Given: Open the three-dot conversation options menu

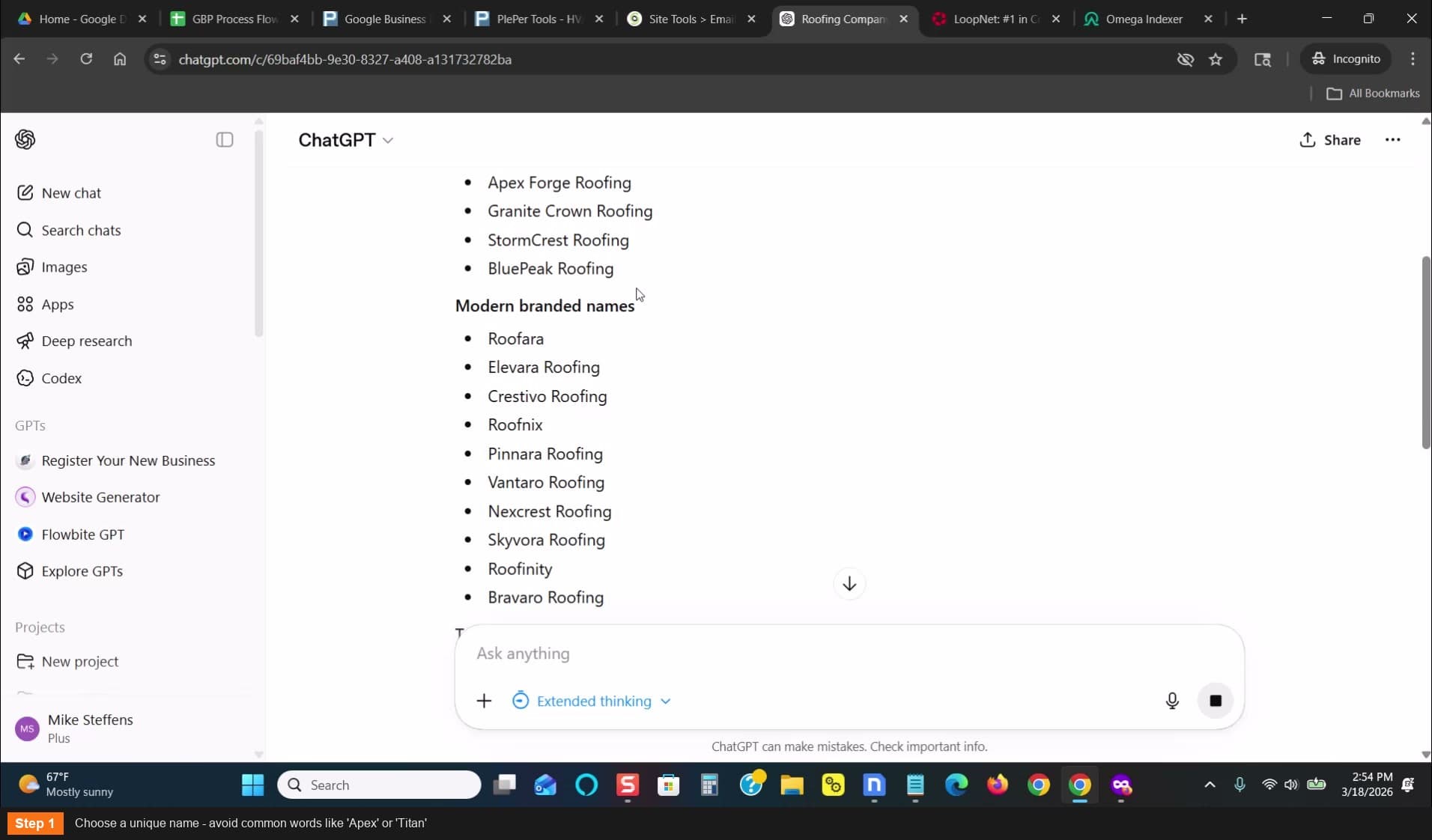Looking at the screenshot, I should coord(1393,140).
